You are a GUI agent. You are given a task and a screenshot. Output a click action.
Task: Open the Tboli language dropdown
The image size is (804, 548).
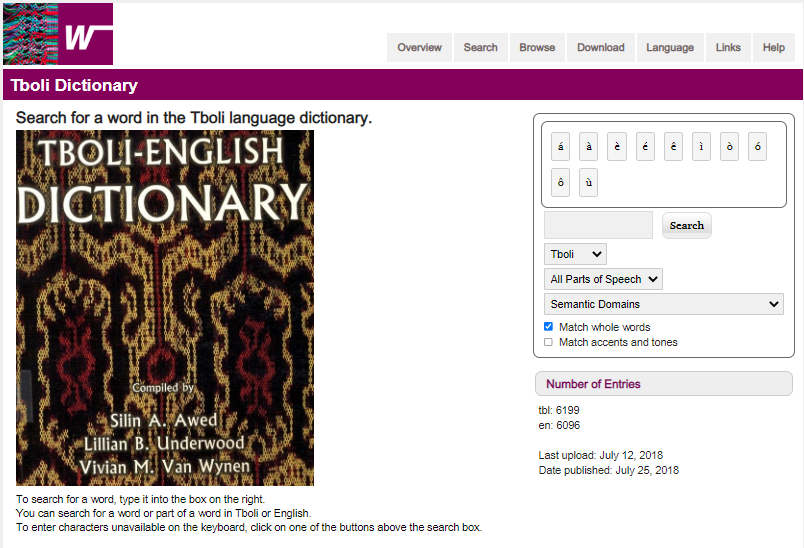575,254
